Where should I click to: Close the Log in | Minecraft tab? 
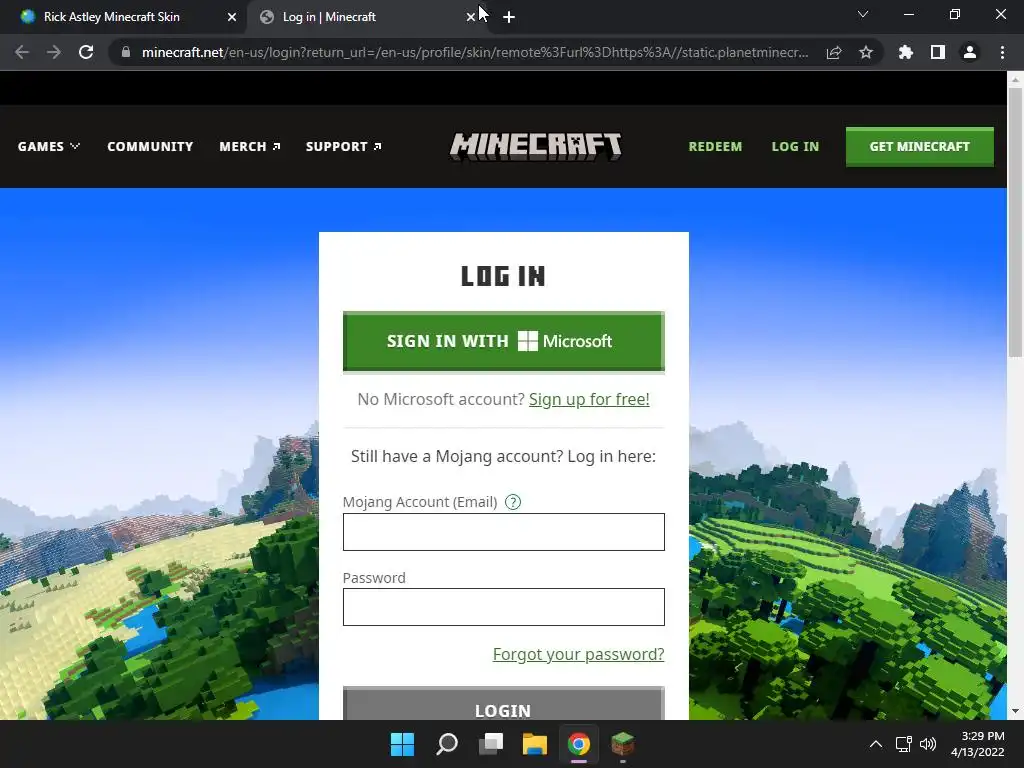tap(470, 17)
